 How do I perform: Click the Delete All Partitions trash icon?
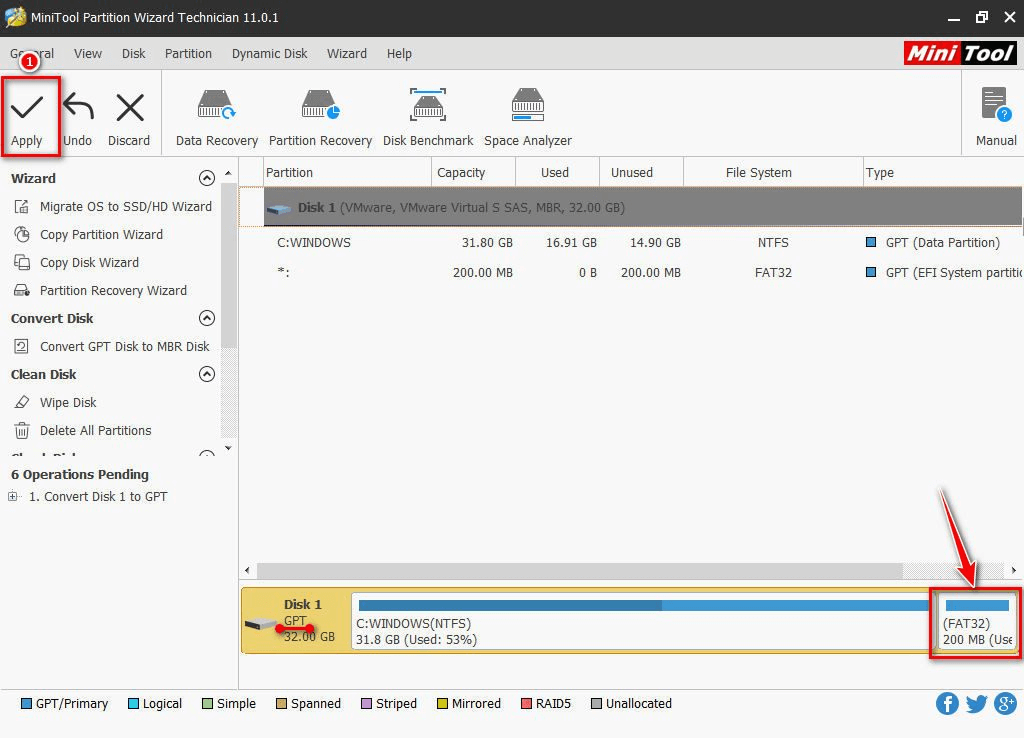[x=22, y=430]
